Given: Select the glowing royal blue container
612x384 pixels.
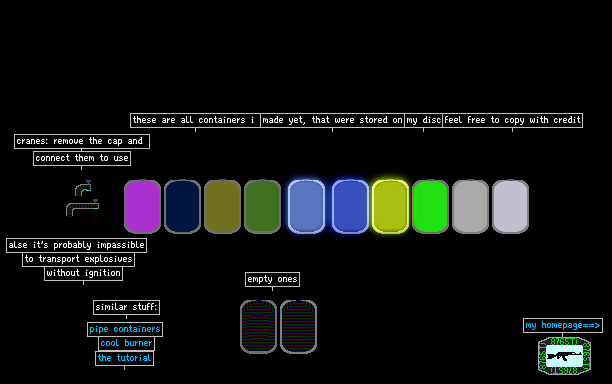Looking at the screenshot, I should click(x=350, y=206).
